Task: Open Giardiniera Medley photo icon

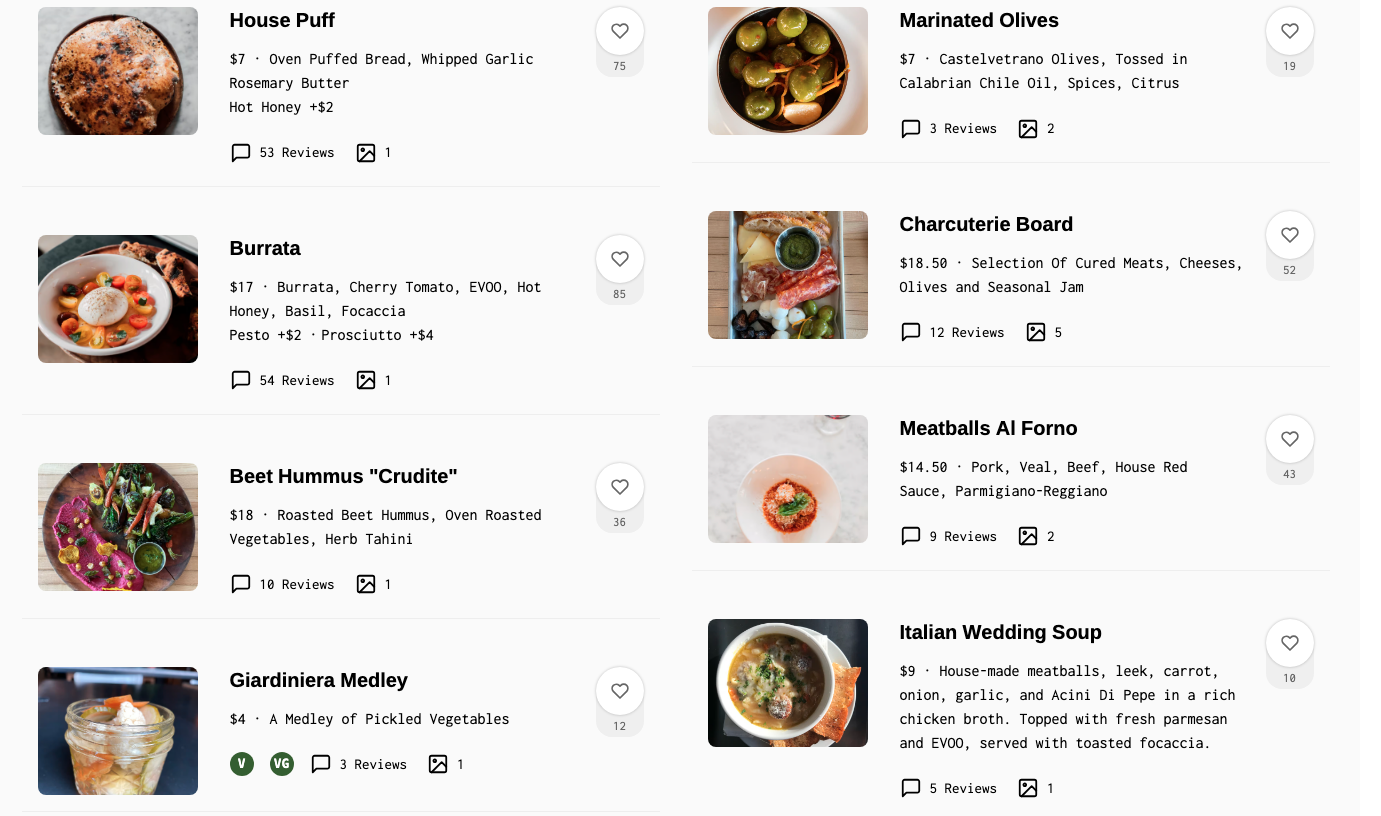Action: [438, 765]
